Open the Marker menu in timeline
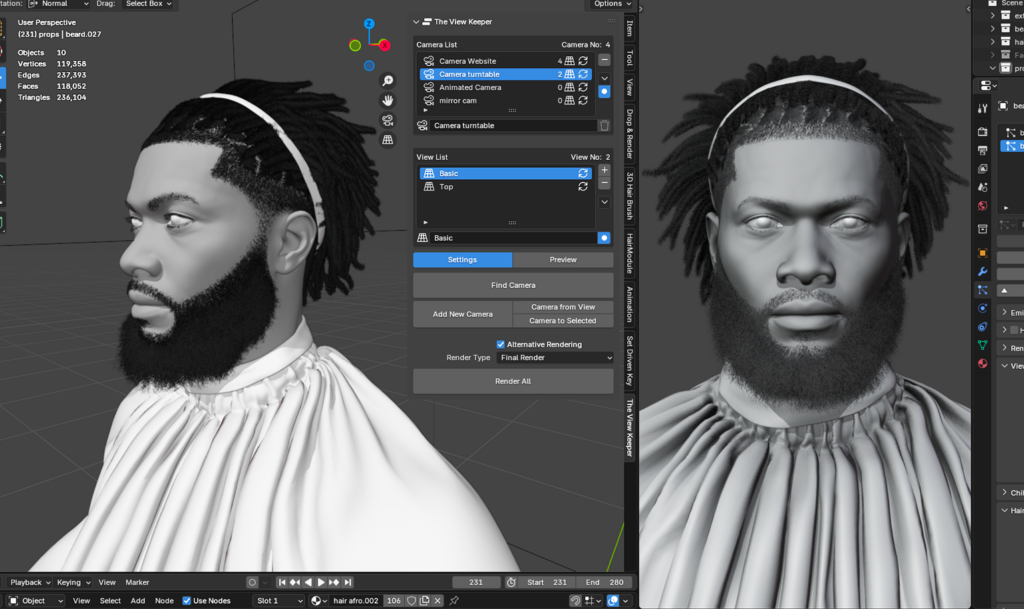 click(137, 582)
